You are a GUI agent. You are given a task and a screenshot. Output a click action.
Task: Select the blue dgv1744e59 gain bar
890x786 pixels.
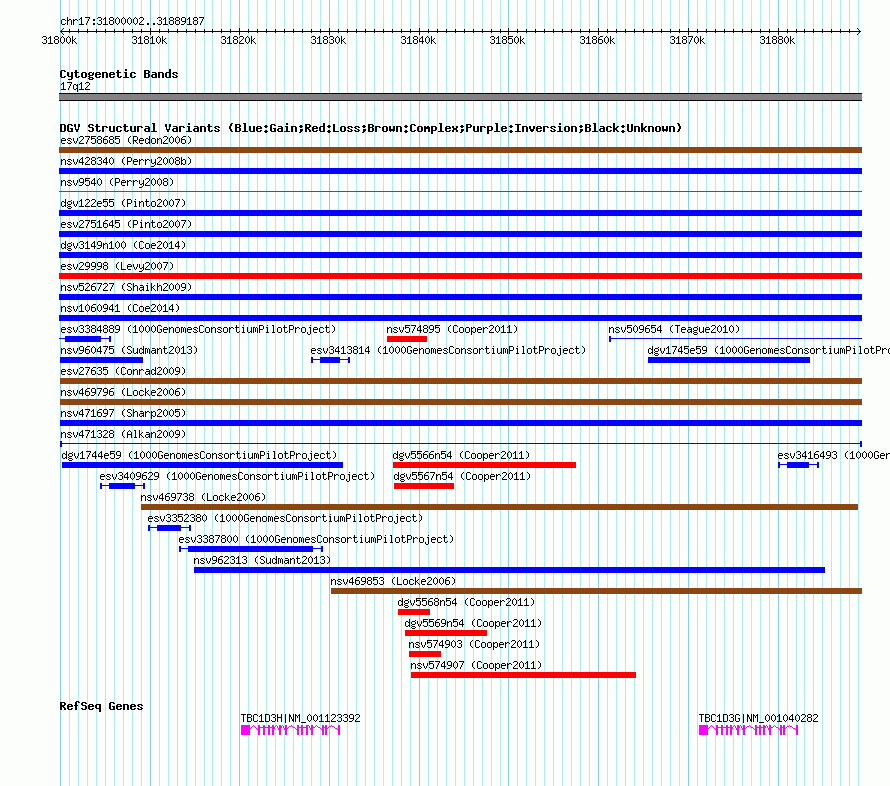click(202, 465)
